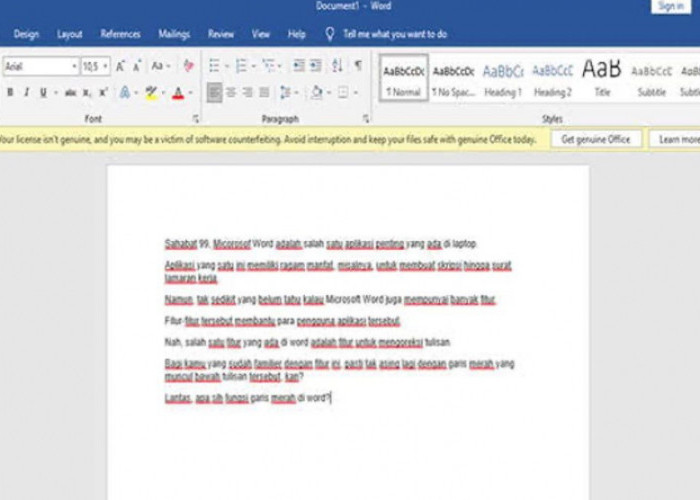Image resolution: width=700 pixels, height=500 pixels.
Task: Apply the No Spacing style
Action: [x=454, y=79]
